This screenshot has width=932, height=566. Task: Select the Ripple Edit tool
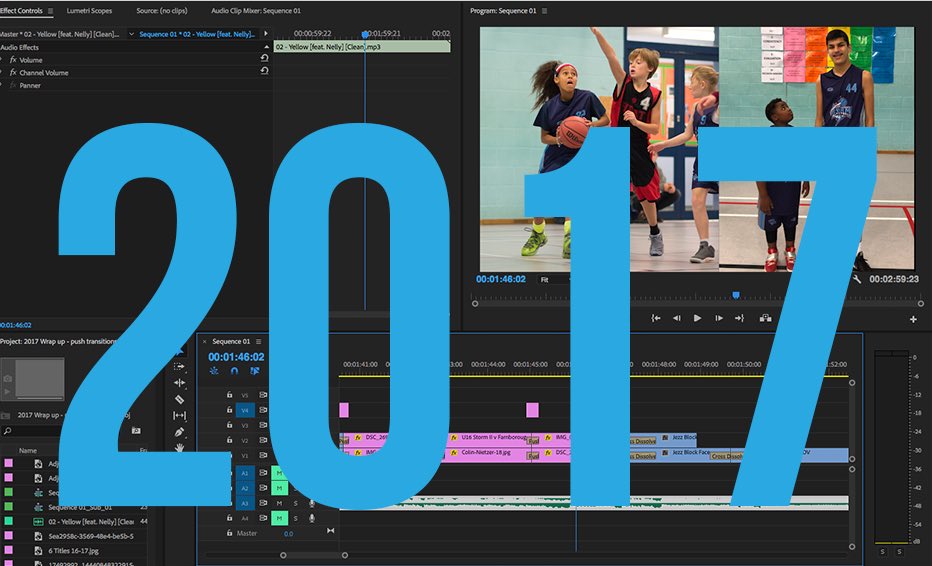[180, 383]
